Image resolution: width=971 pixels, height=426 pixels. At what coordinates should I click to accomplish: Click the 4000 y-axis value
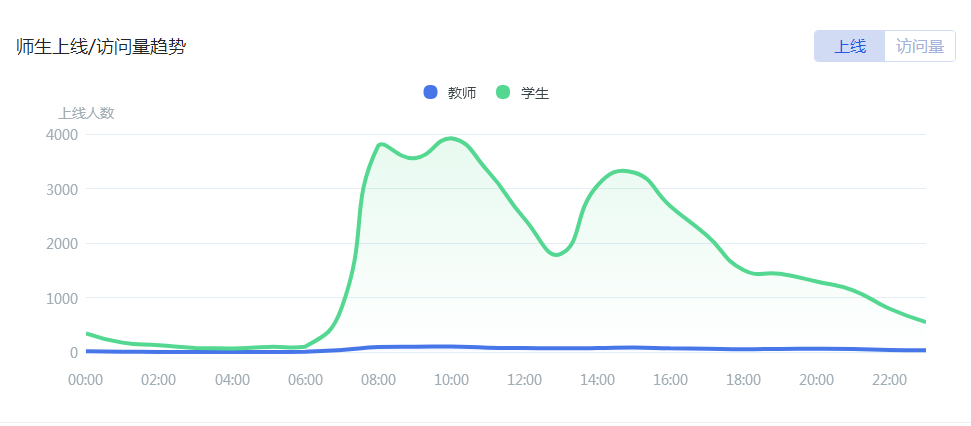(61, 134)
